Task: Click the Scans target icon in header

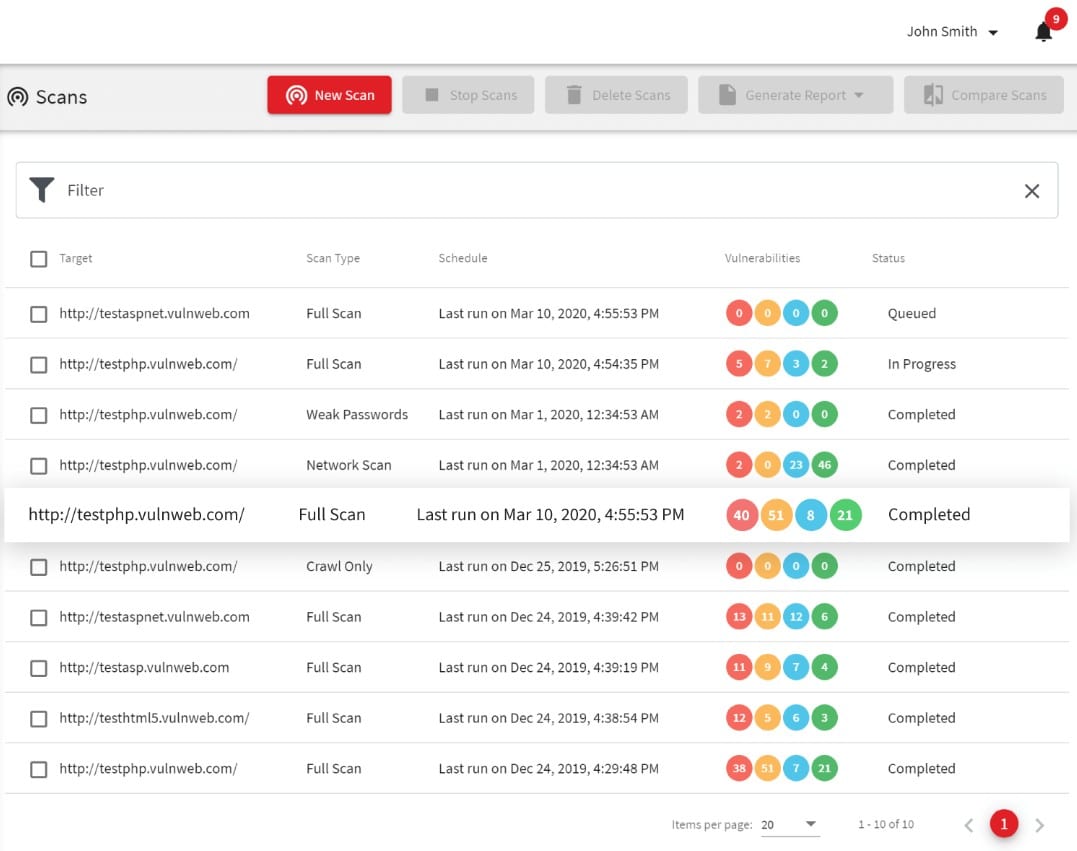Action: pos(17,97)
